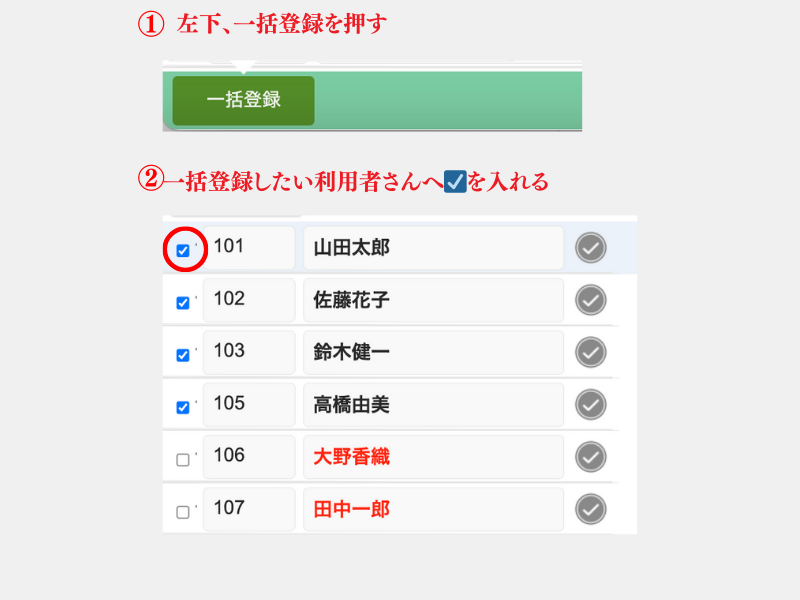Click the gray checkmark icon for 山田太郎

[591, 247]
